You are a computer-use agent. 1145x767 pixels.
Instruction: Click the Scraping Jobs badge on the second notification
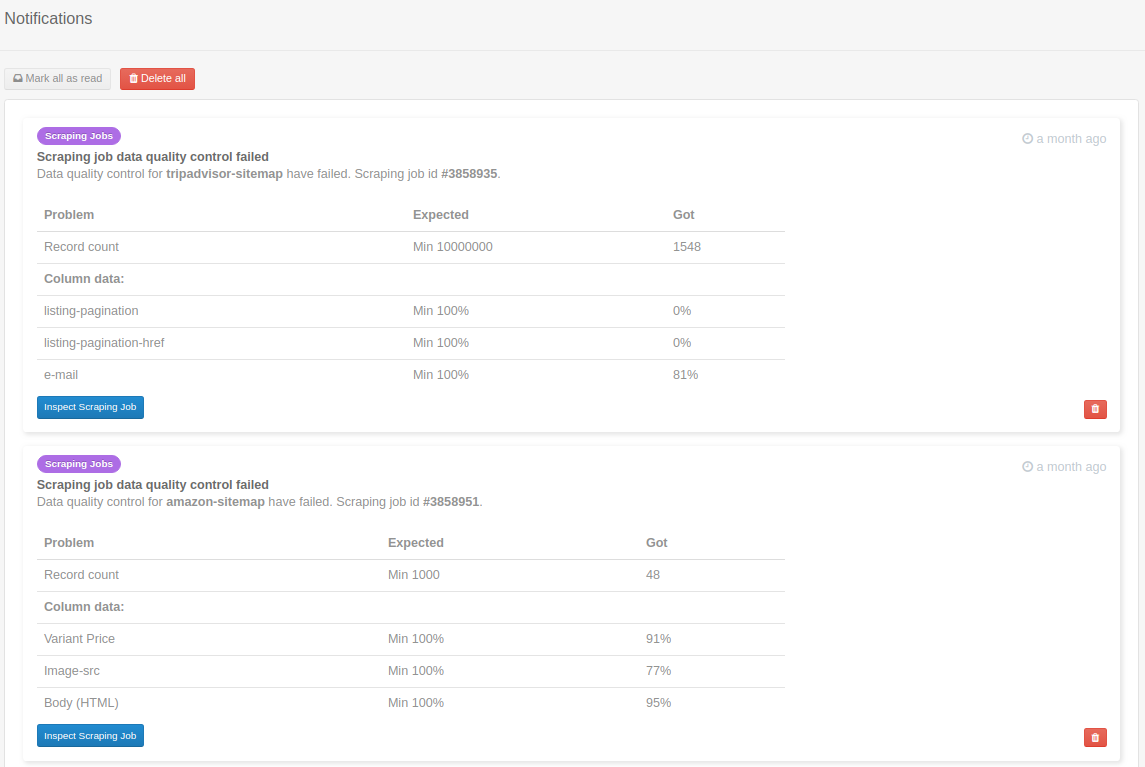78,463
